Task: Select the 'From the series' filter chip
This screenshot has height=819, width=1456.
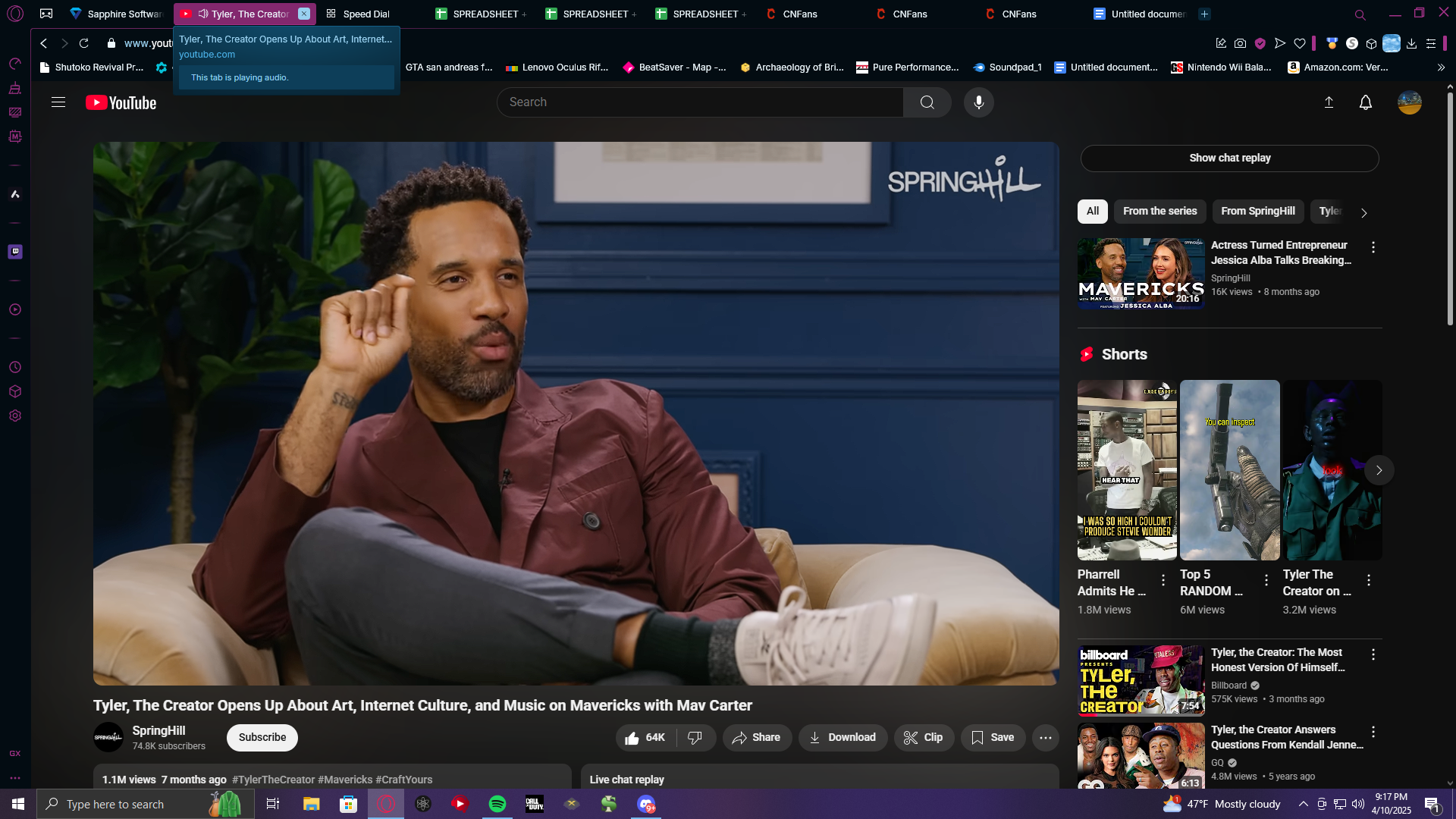Action: (x=1159, y=211)
